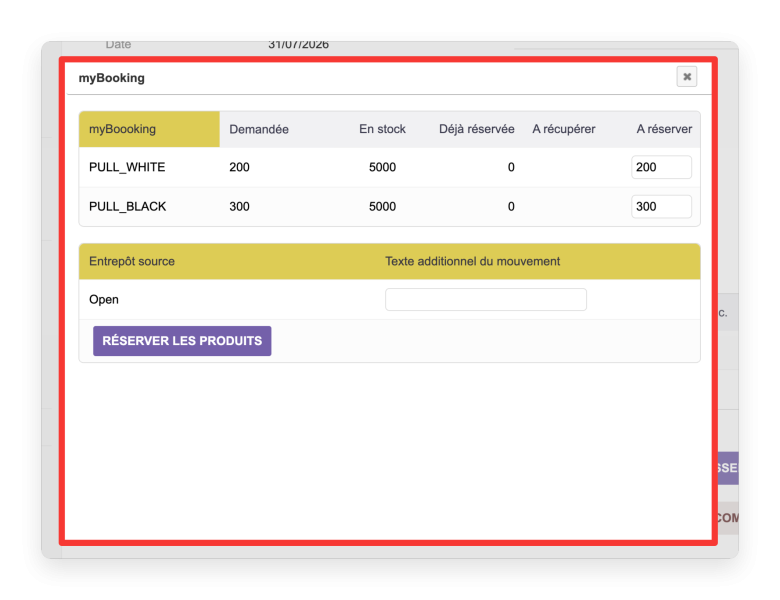Edit A réserver quantity for PULL_BLACK
The image size is (780, 600).
(661, 206)
